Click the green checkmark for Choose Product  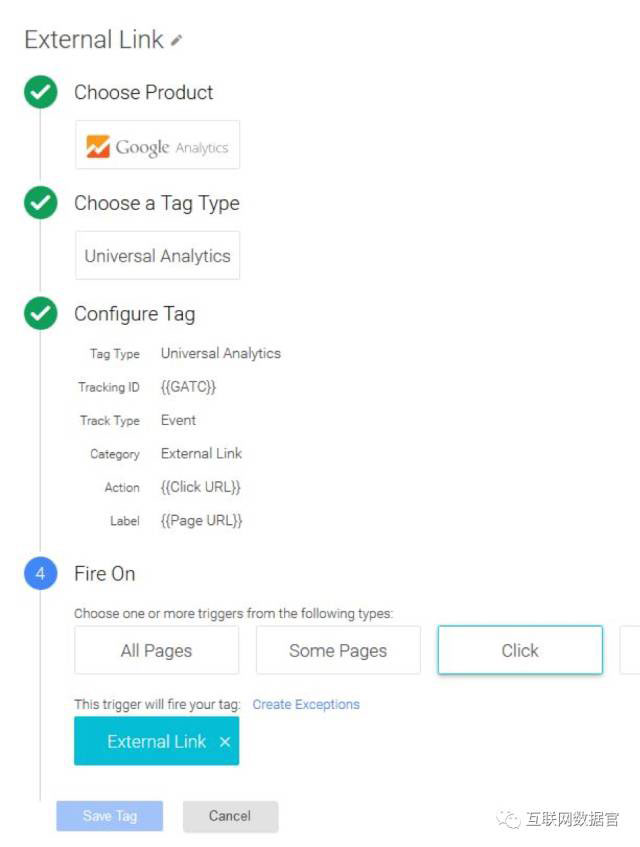(41, 93)
